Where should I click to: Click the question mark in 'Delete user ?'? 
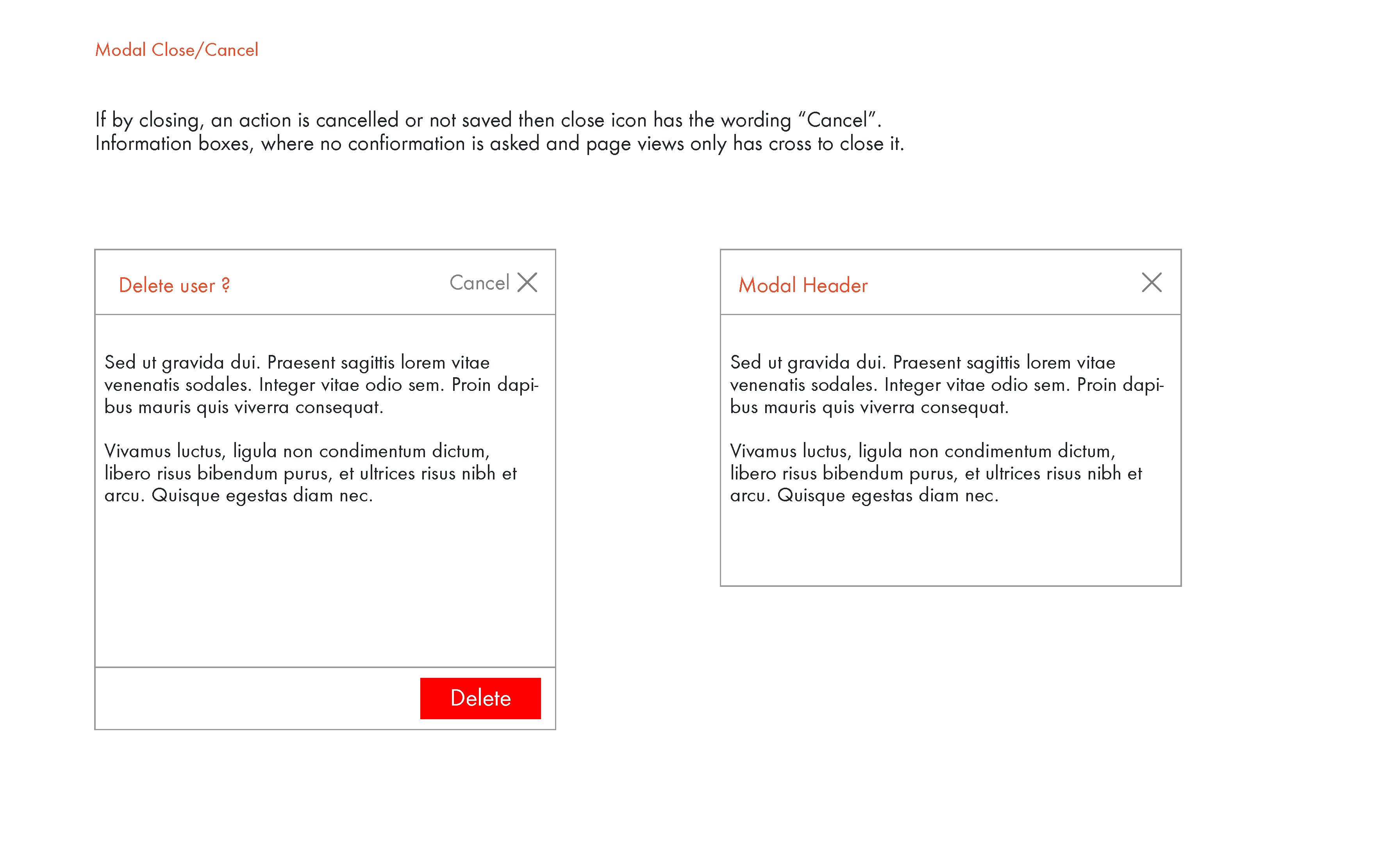tap(226, 285)
